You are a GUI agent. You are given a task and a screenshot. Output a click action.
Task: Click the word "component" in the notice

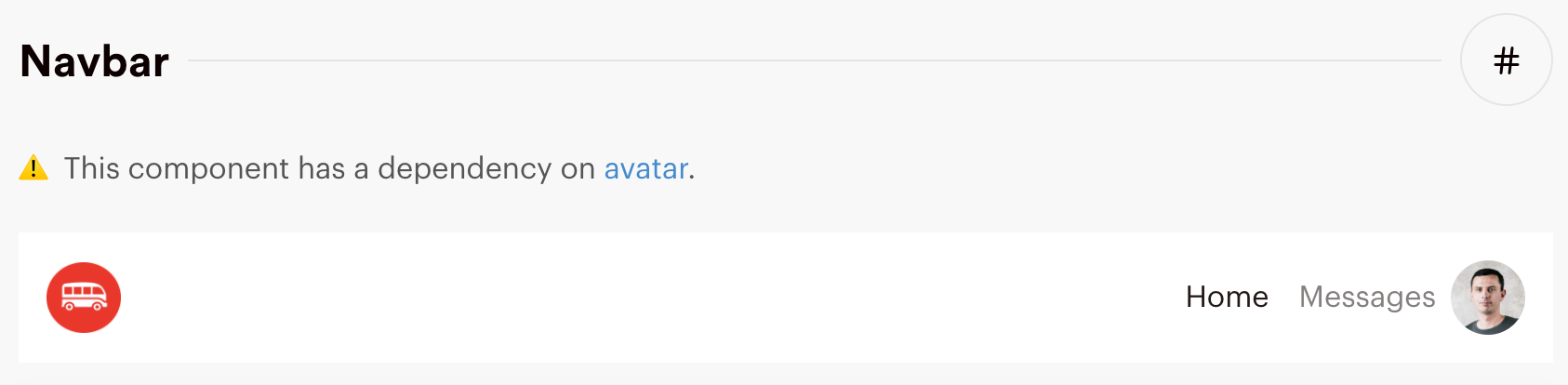[208, 168]
